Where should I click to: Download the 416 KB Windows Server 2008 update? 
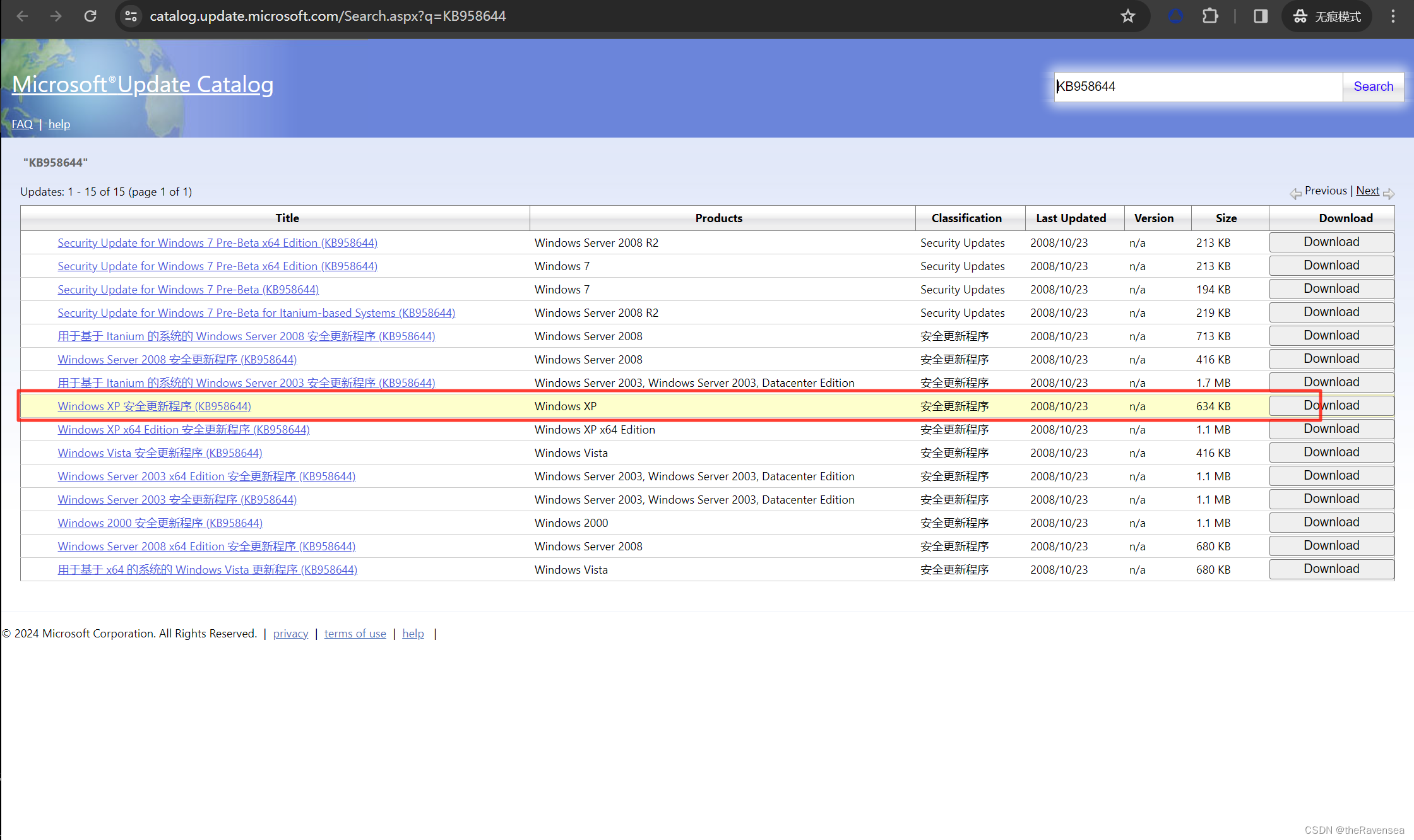1331,359
